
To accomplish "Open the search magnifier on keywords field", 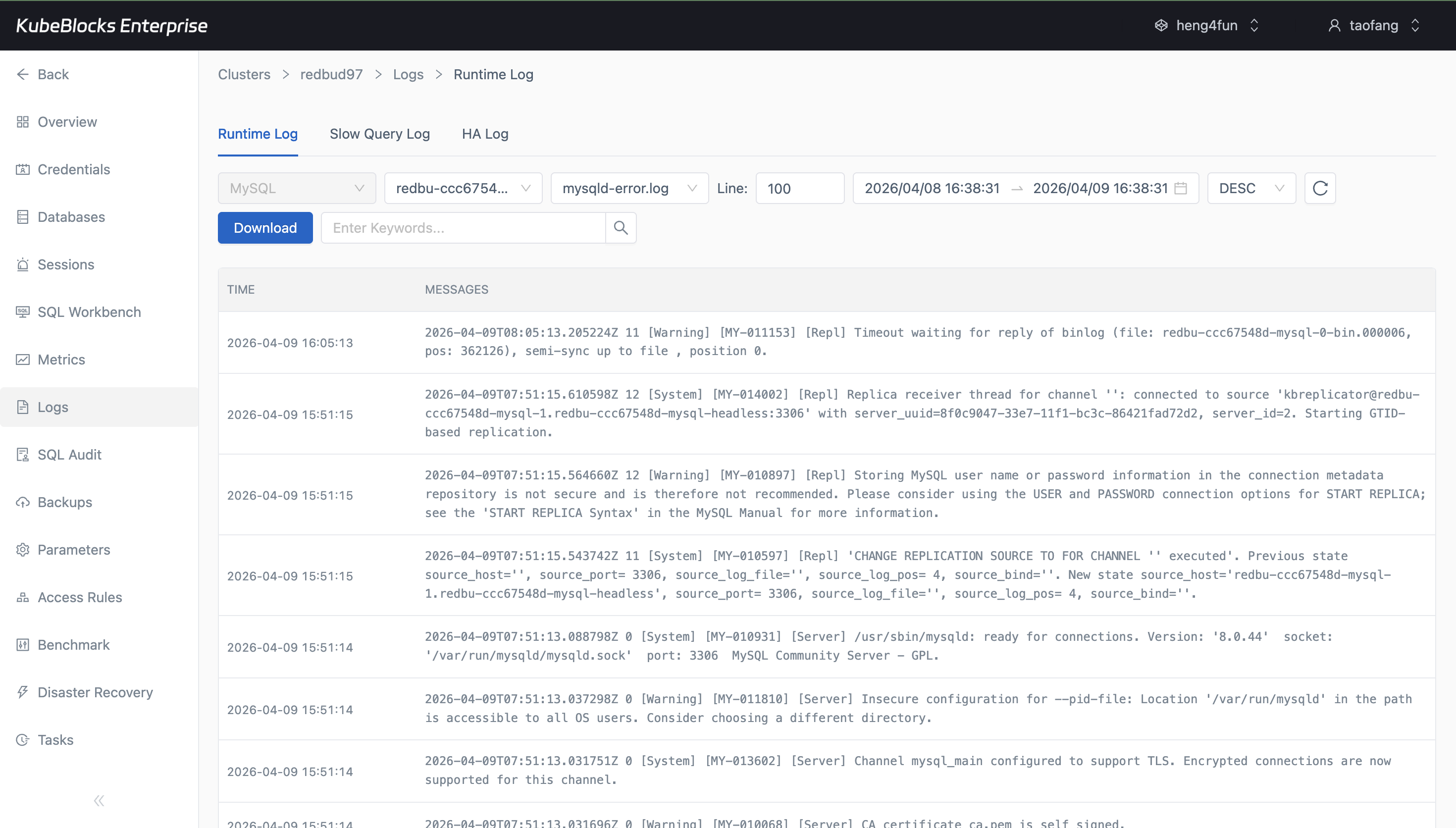I will (x=620, y=227).
